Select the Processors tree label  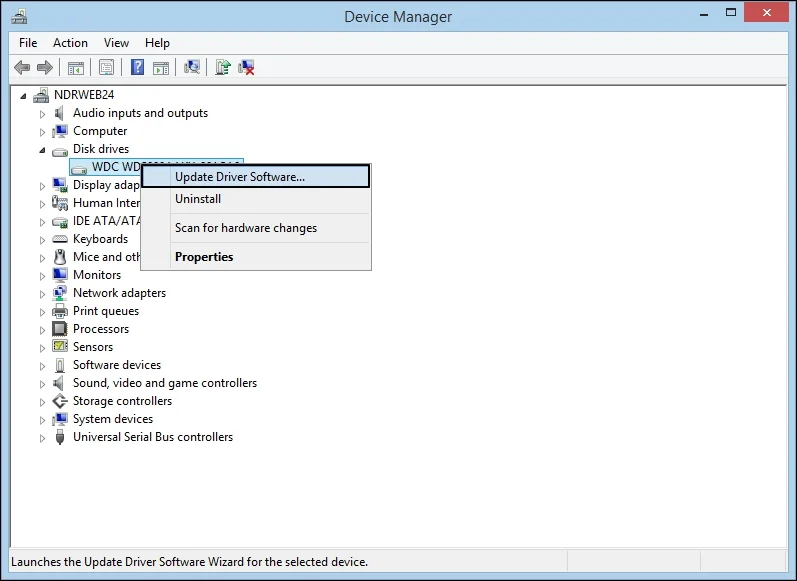[x=101, y=329]
